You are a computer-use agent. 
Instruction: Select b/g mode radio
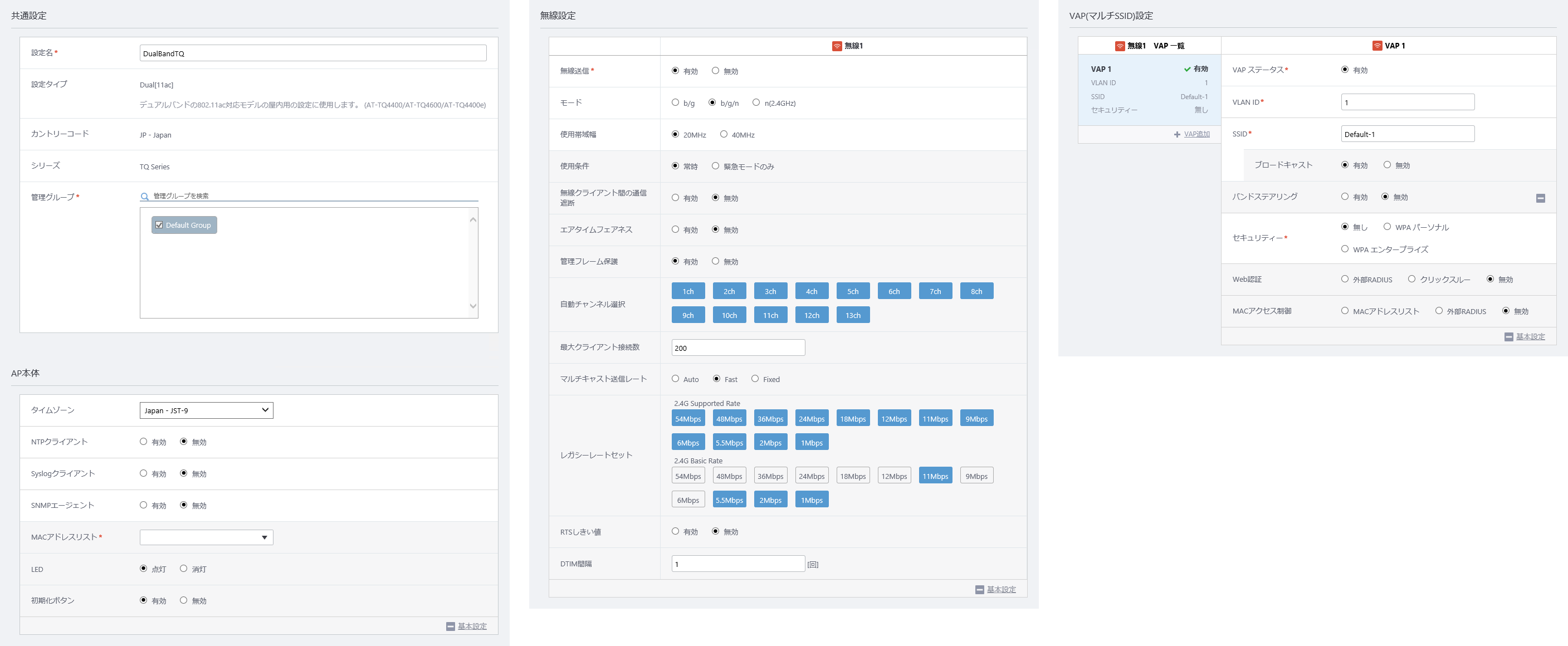pyautogui.click(x=675, y=103)
